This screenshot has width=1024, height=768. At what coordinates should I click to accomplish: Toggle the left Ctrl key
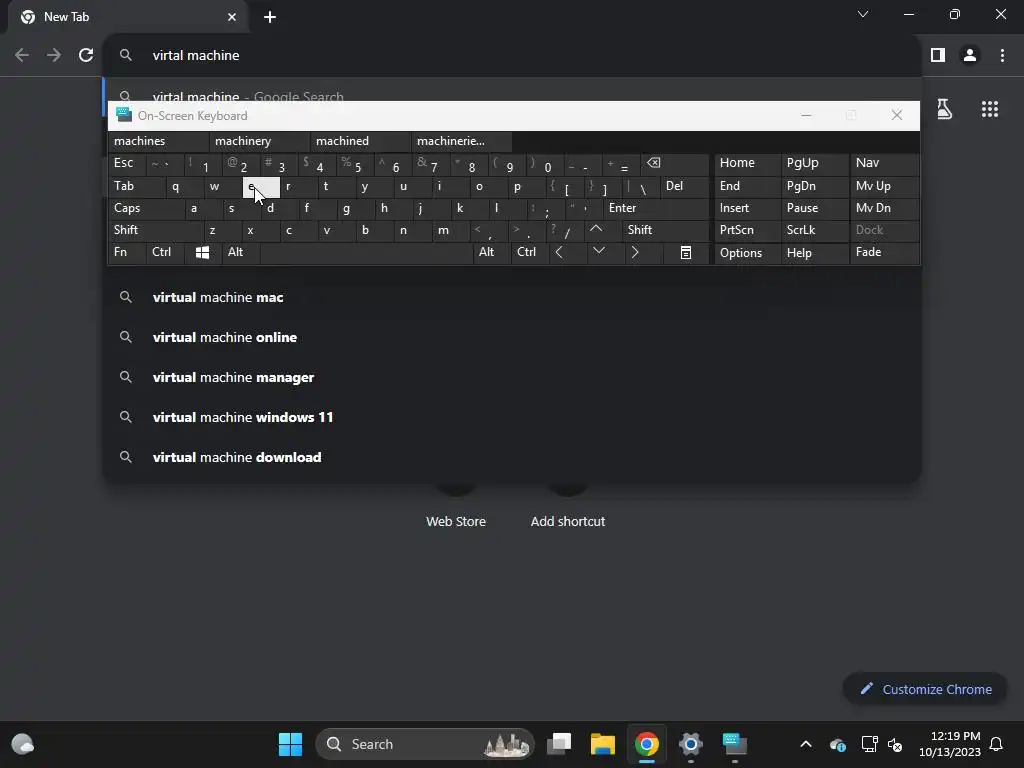point(165,252)
